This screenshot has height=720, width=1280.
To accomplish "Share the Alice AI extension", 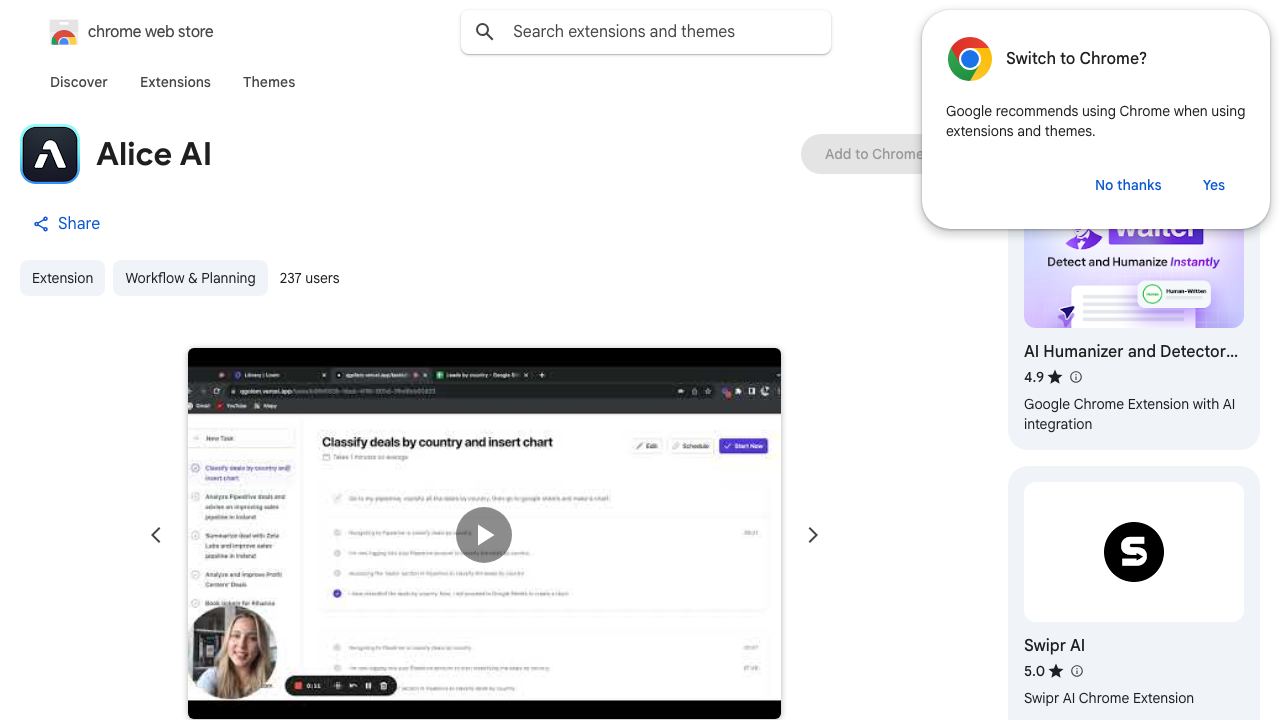I will (x=66, y=224).
